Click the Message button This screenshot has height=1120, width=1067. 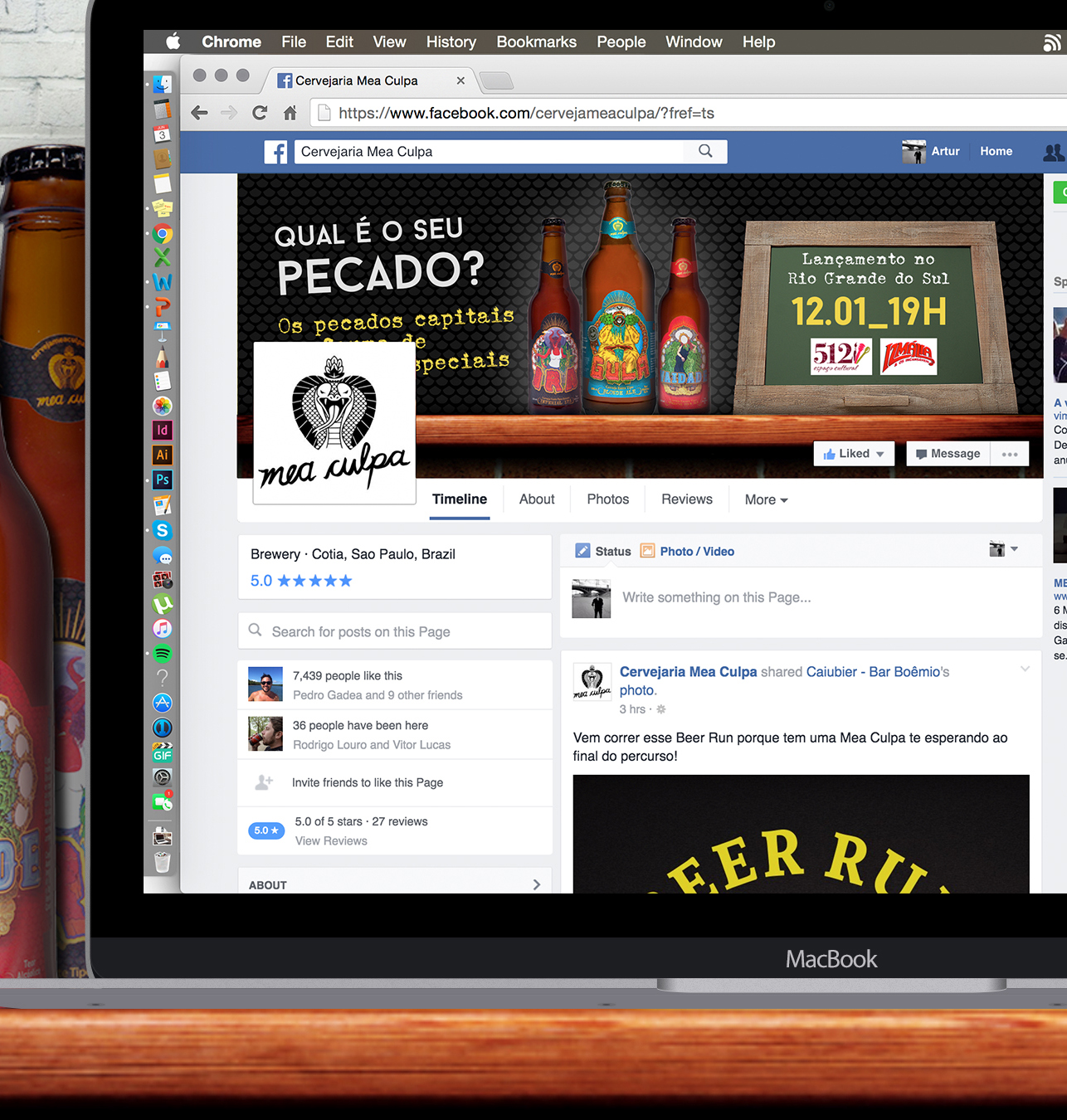coord(948,454)
